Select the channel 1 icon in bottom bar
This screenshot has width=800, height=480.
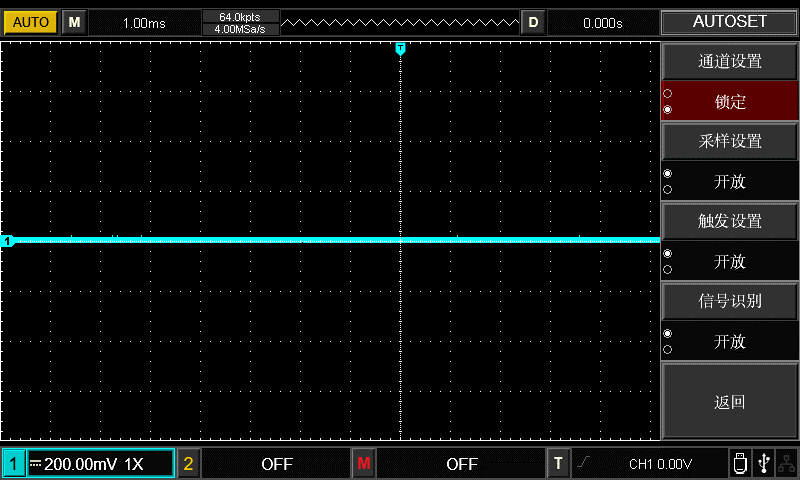14,464
